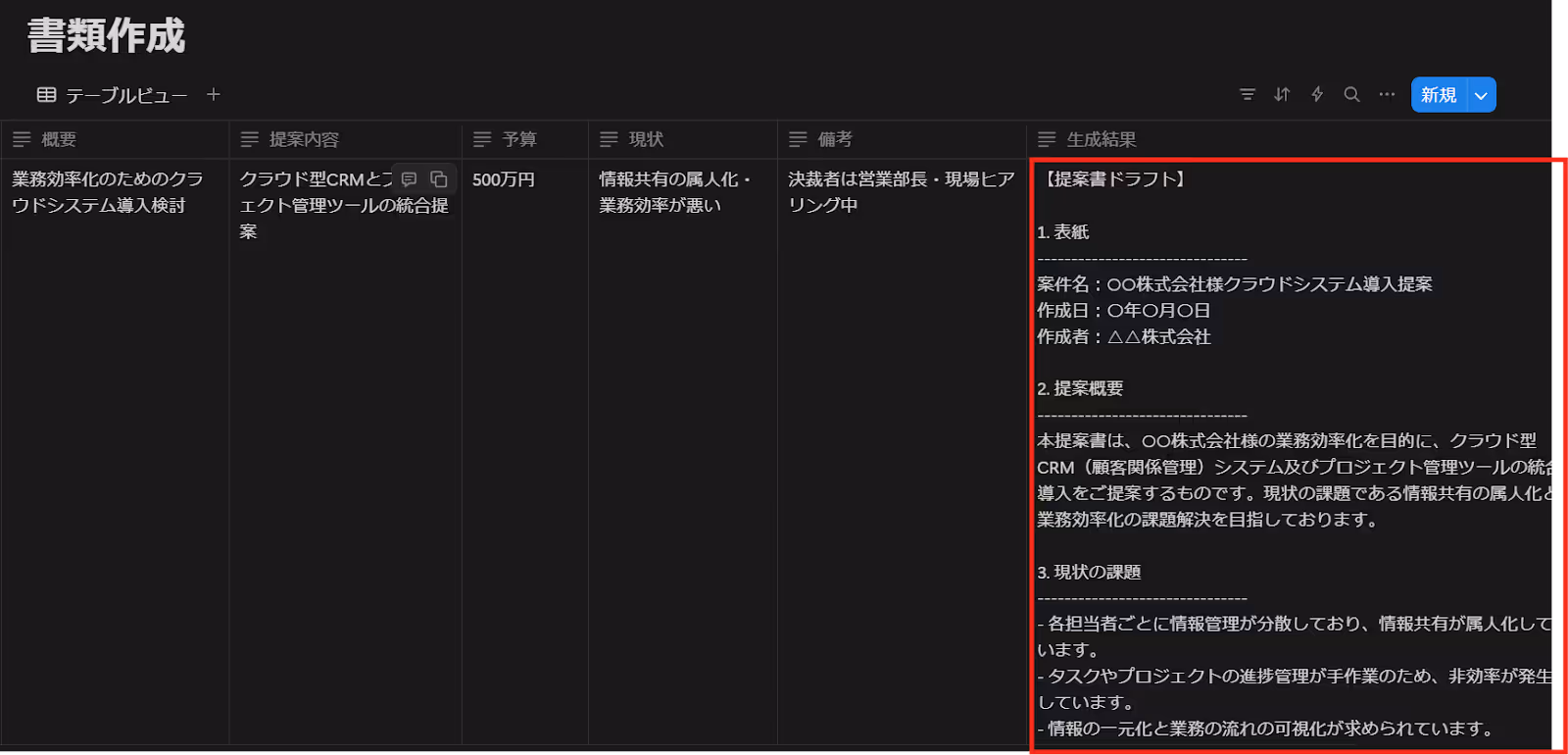Click the '1. 表紙' heading
The width and height of the screenshot is (1568, 755).
(1063, 232)
